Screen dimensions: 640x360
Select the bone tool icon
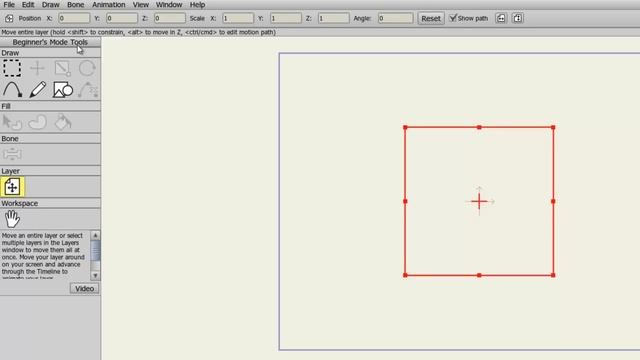[x=12, y=154]
